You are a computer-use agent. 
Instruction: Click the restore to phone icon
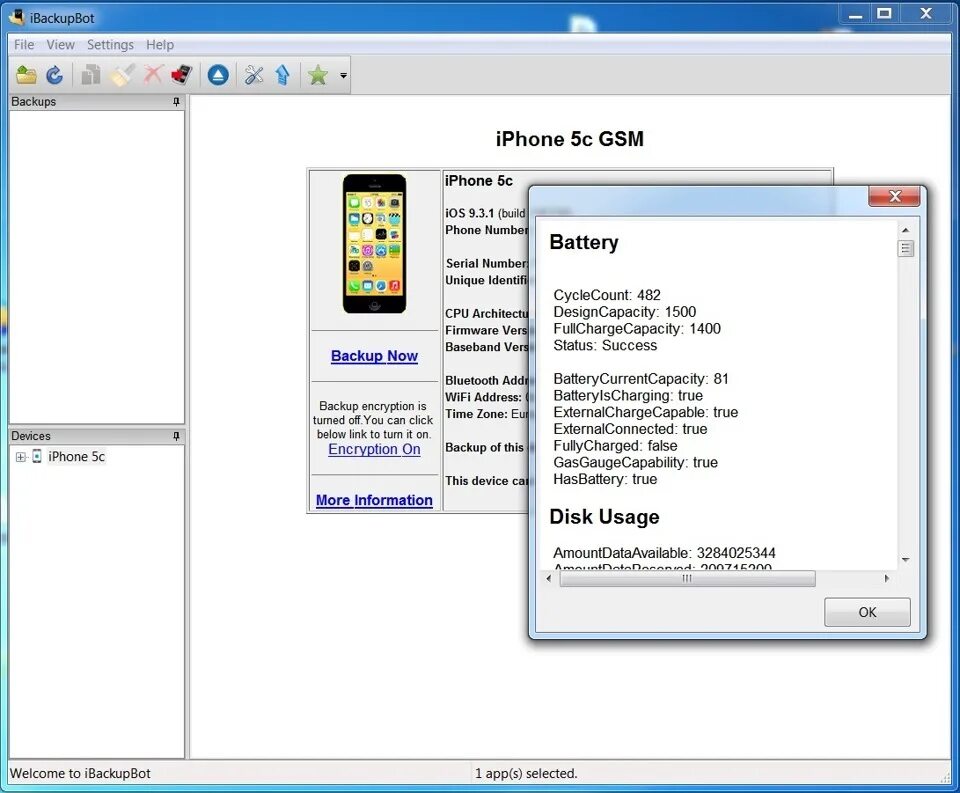(181, 75)
